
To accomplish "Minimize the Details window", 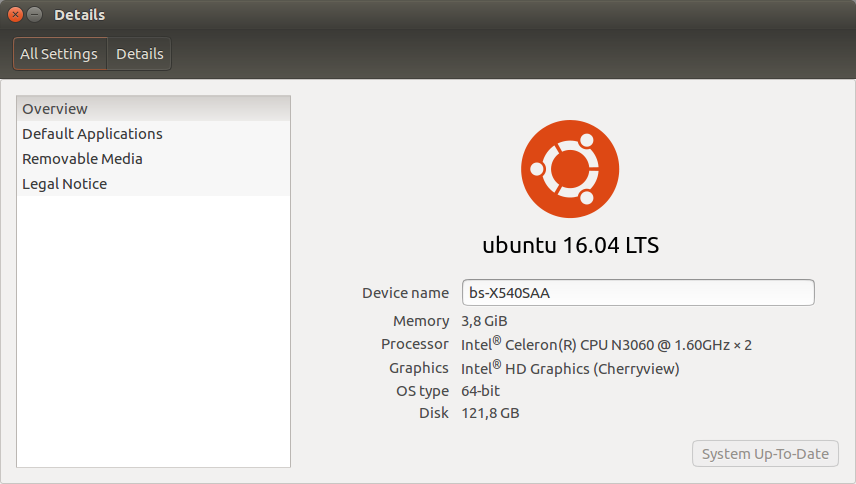I will tap(34, 15).
